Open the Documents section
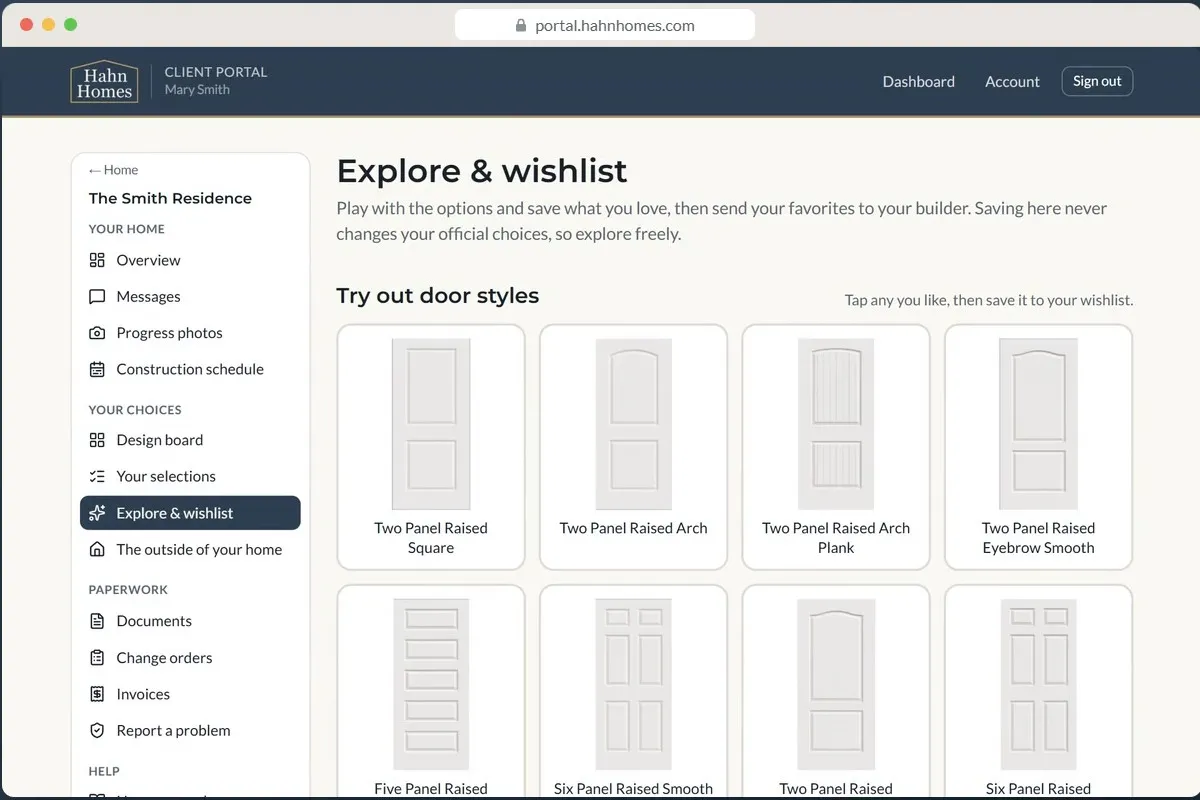The width and height of the screenshot is (1200, 800). point(190,621)
